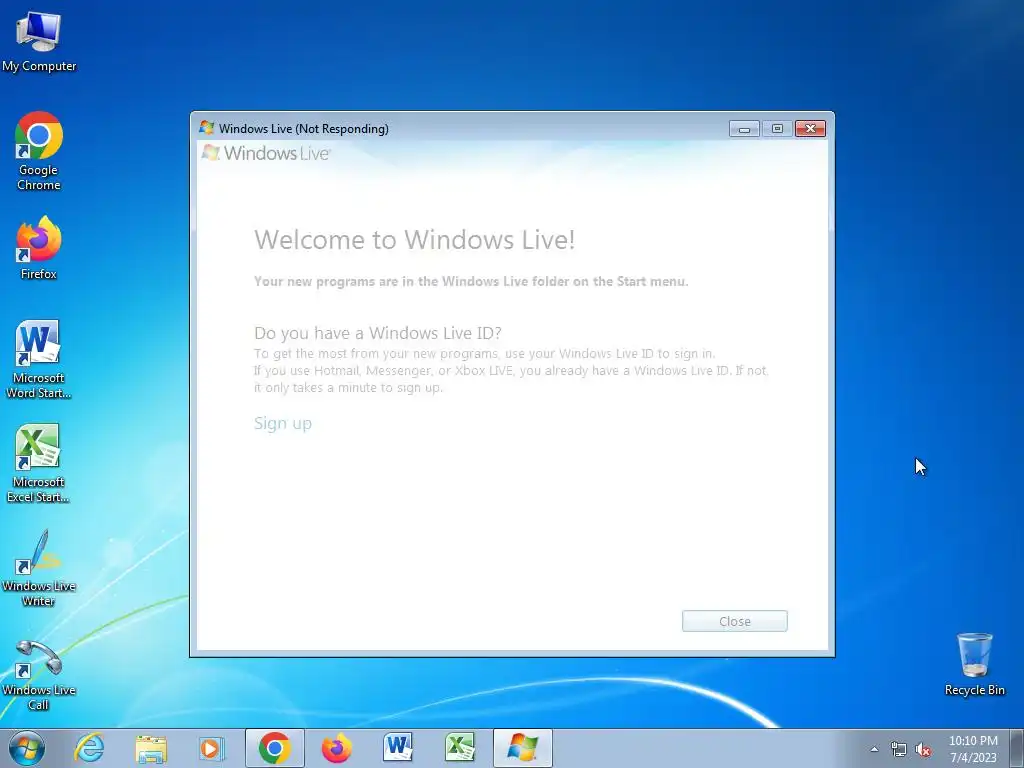Click Excel icon in the taskbar
The width and height of the screenshot is (1024, 768).
point(460,748)
